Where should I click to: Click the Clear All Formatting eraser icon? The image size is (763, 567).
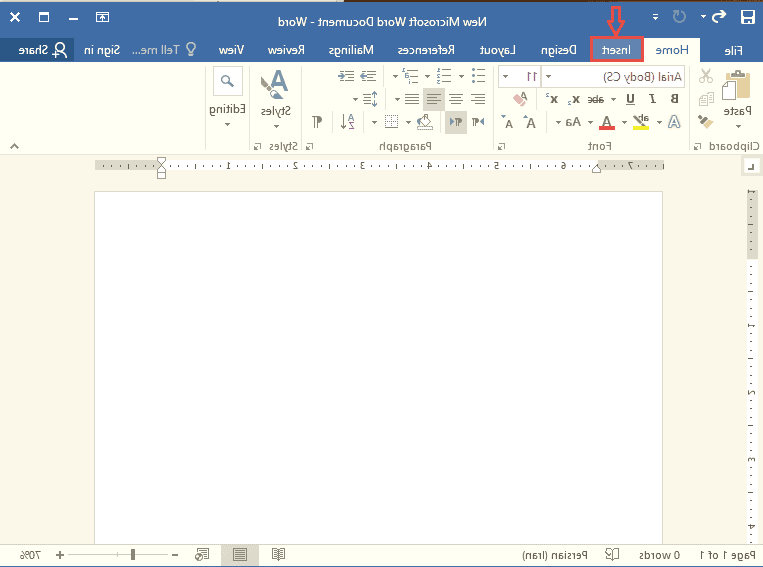[520, 99]
